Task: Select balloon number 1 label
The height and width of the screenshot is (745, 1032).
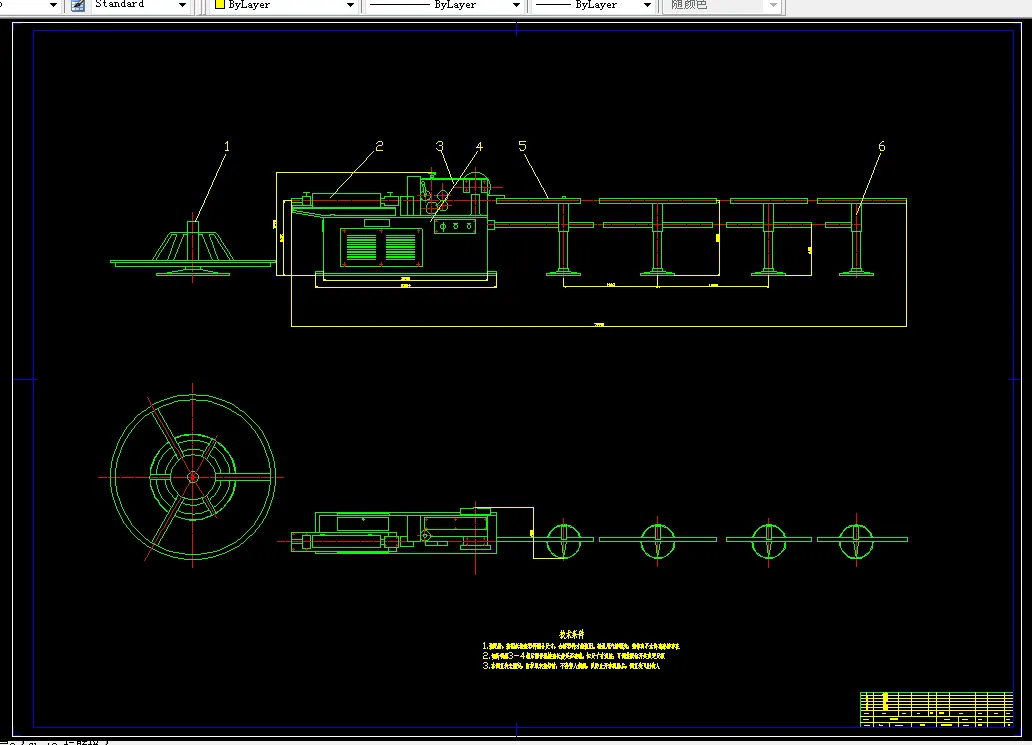Action: click(x=227, y=146)
